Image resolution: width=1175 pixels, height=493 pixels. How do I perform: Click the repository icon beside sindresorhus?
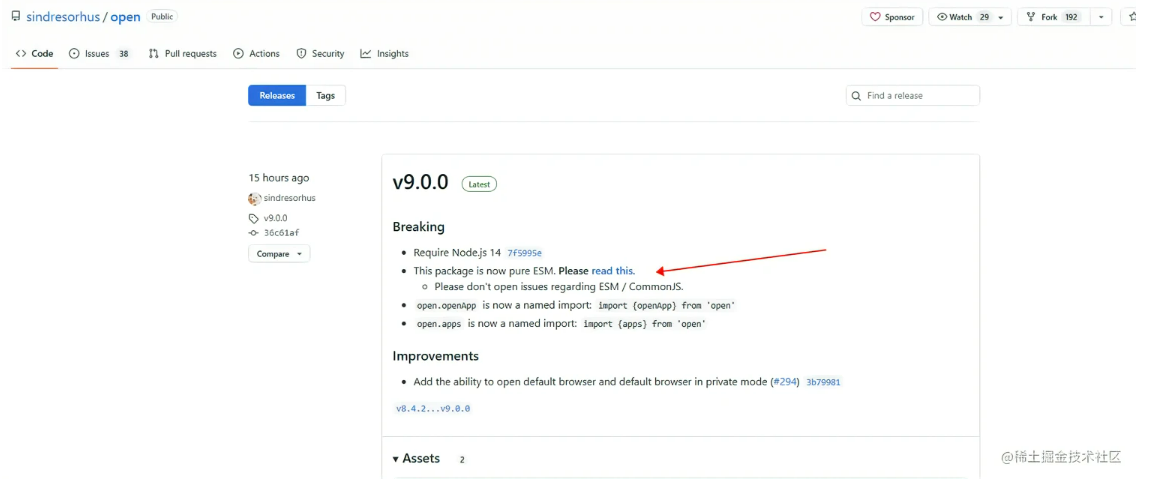(16, 16)
